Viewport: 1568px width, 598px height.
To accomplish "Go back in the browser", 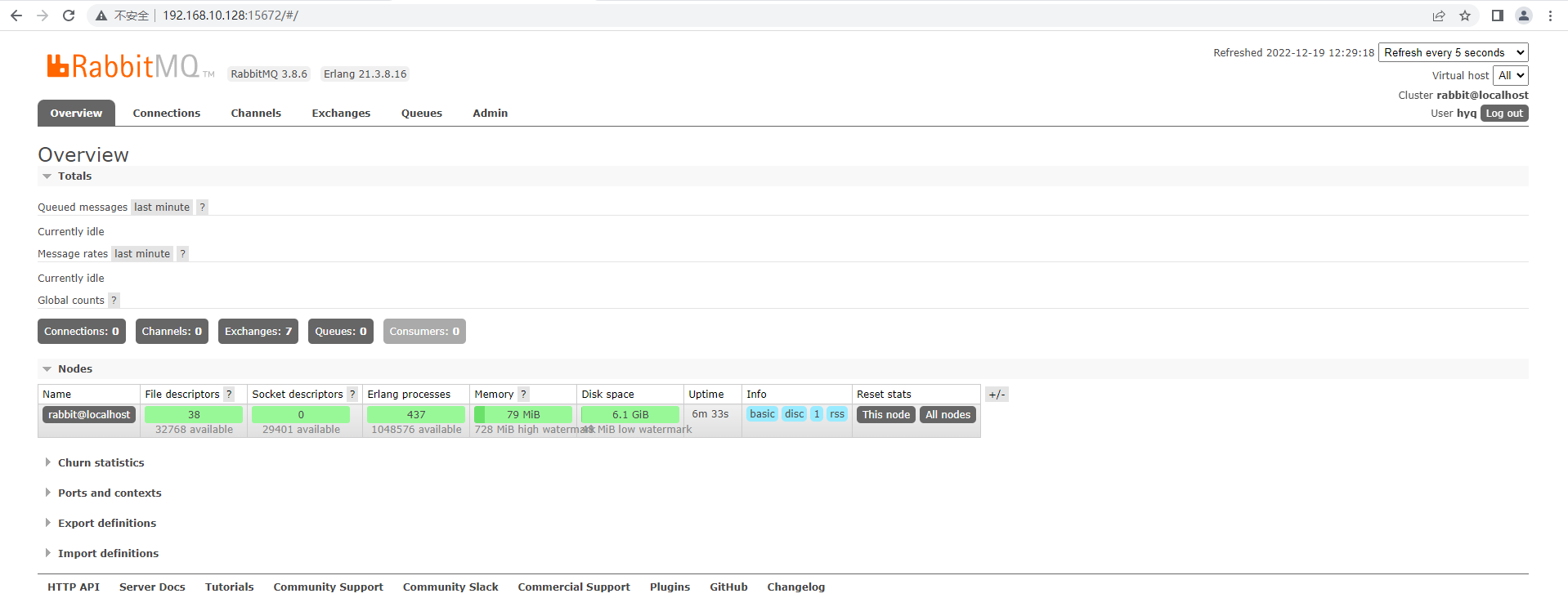I will [x=16, y=16].
